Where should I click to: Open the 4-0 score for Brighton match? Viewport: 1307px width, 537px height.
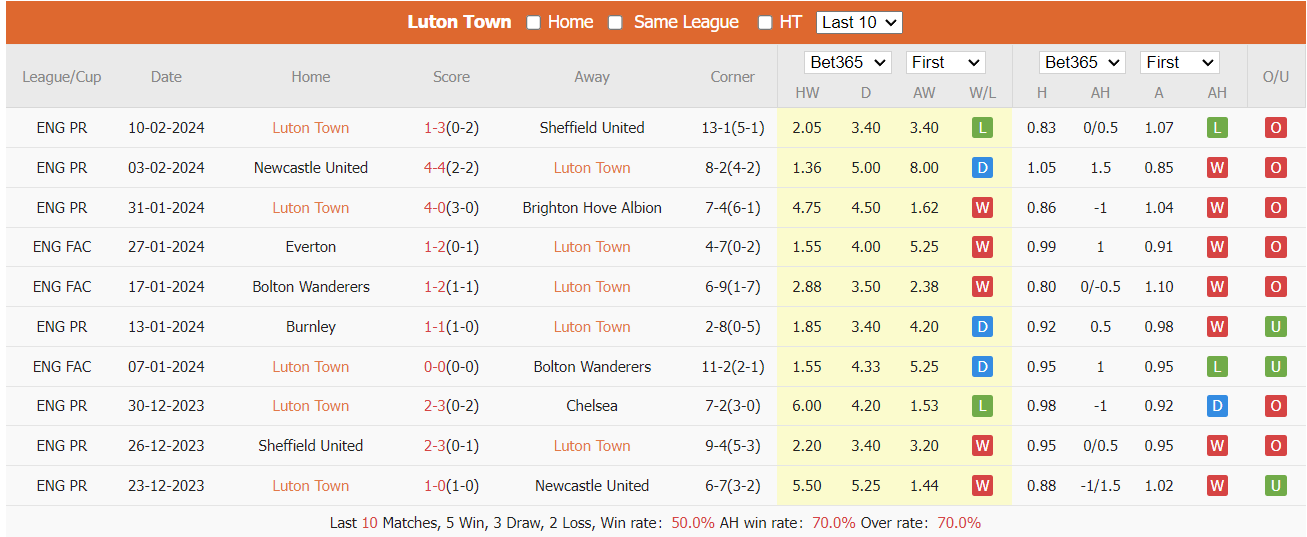pos(434,208)
